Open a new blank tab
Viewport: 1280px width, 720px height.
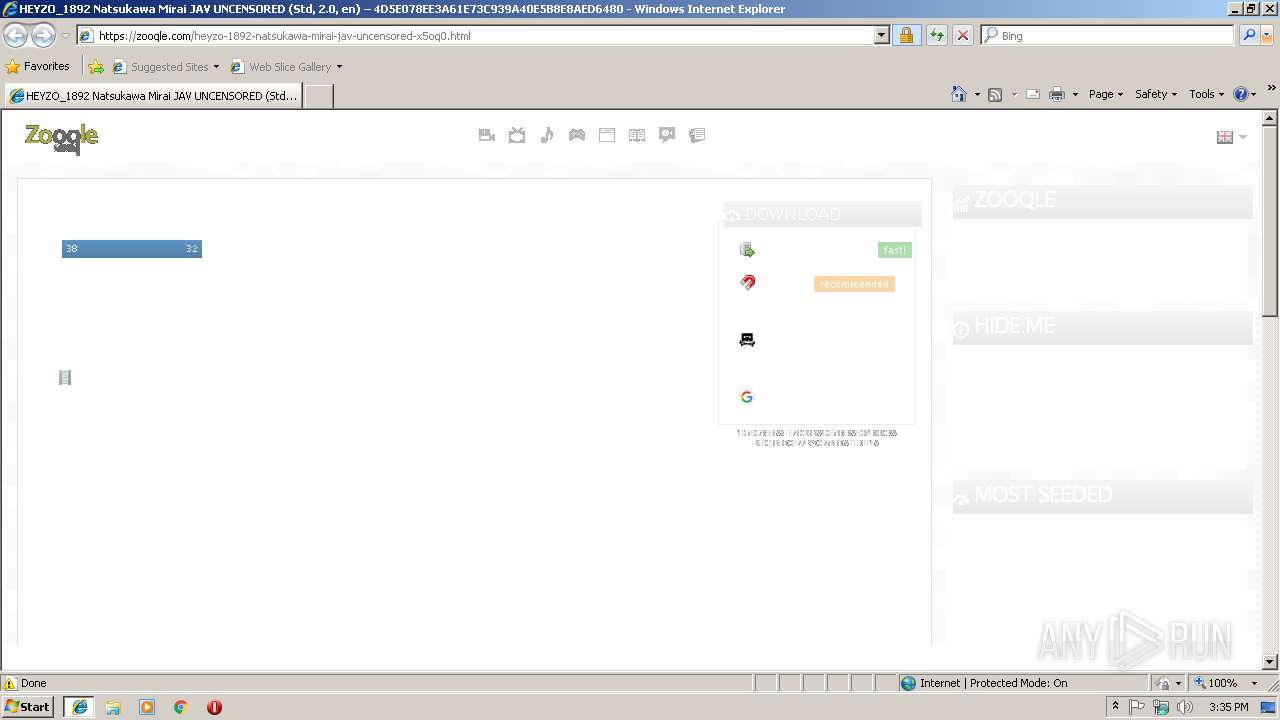pyautogui.click(x=318, y=96)
